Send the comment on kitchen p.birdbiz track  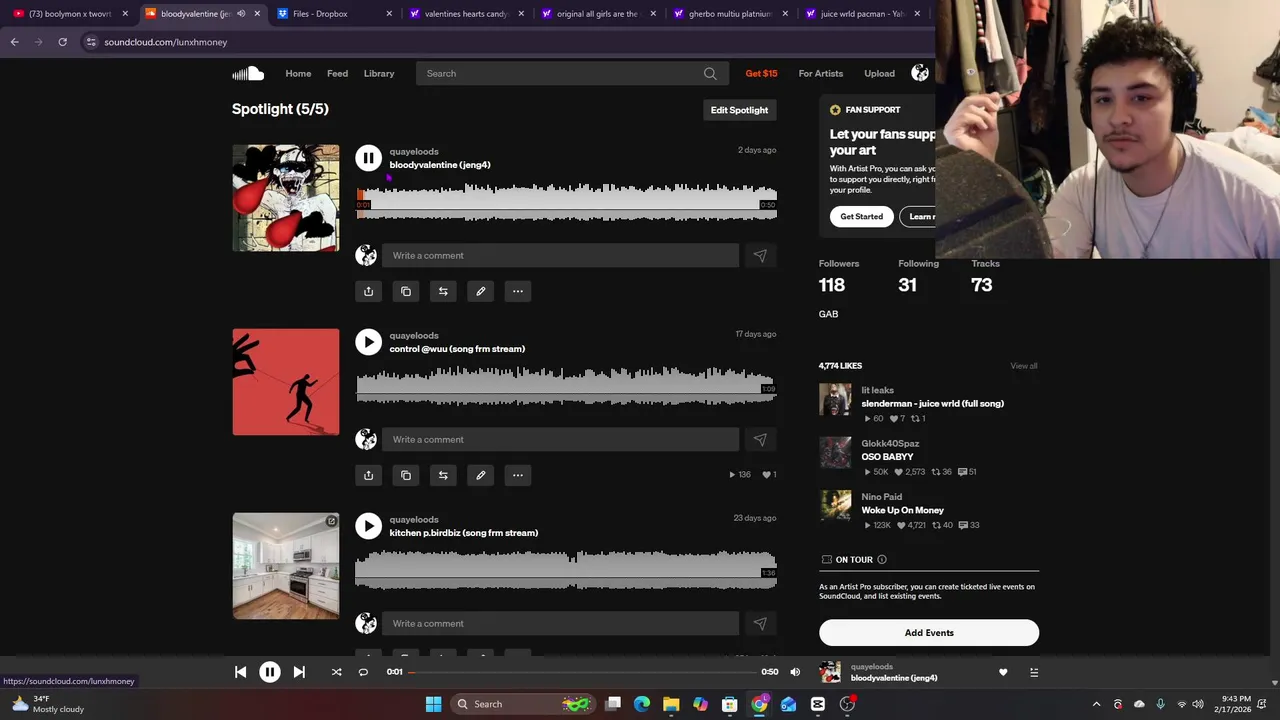click(x=760, y=623)
